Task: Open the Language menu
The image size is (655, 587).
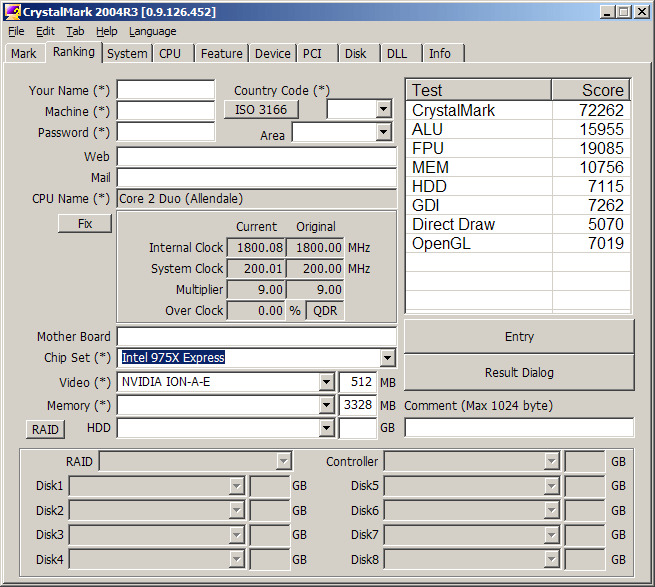Action: pyautogui.click(x=152, y=31)
